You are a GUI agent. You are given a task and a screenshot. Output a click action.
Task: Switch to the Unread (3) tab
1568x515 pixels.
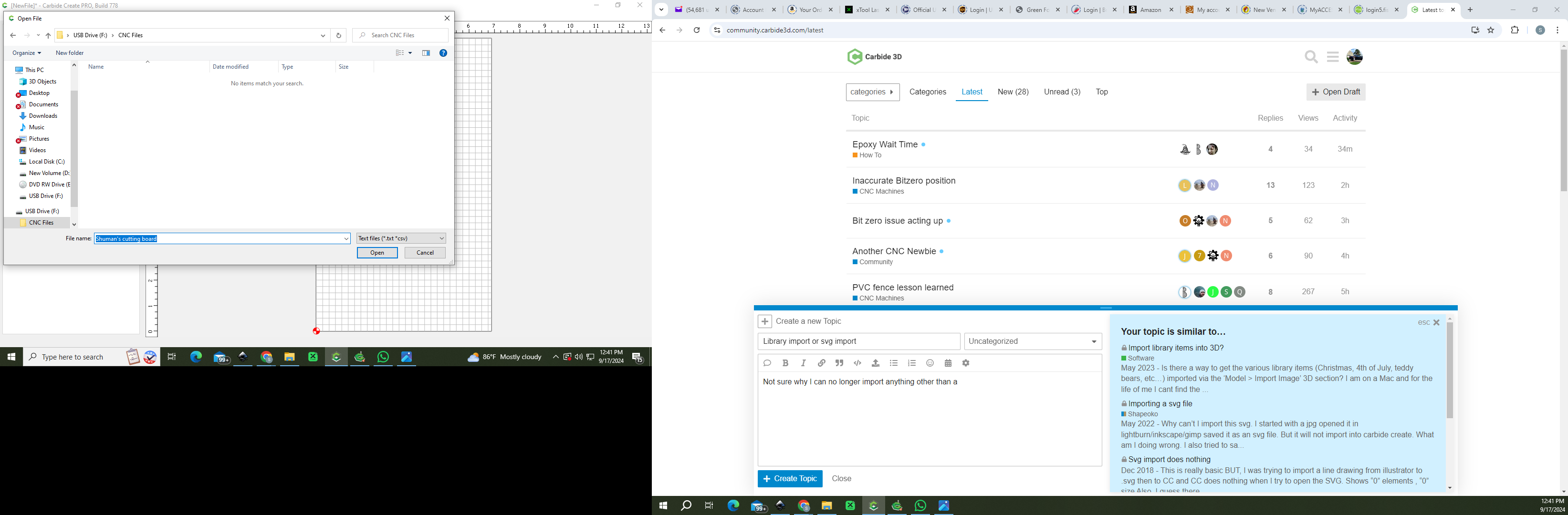[x=1062, y=92]
